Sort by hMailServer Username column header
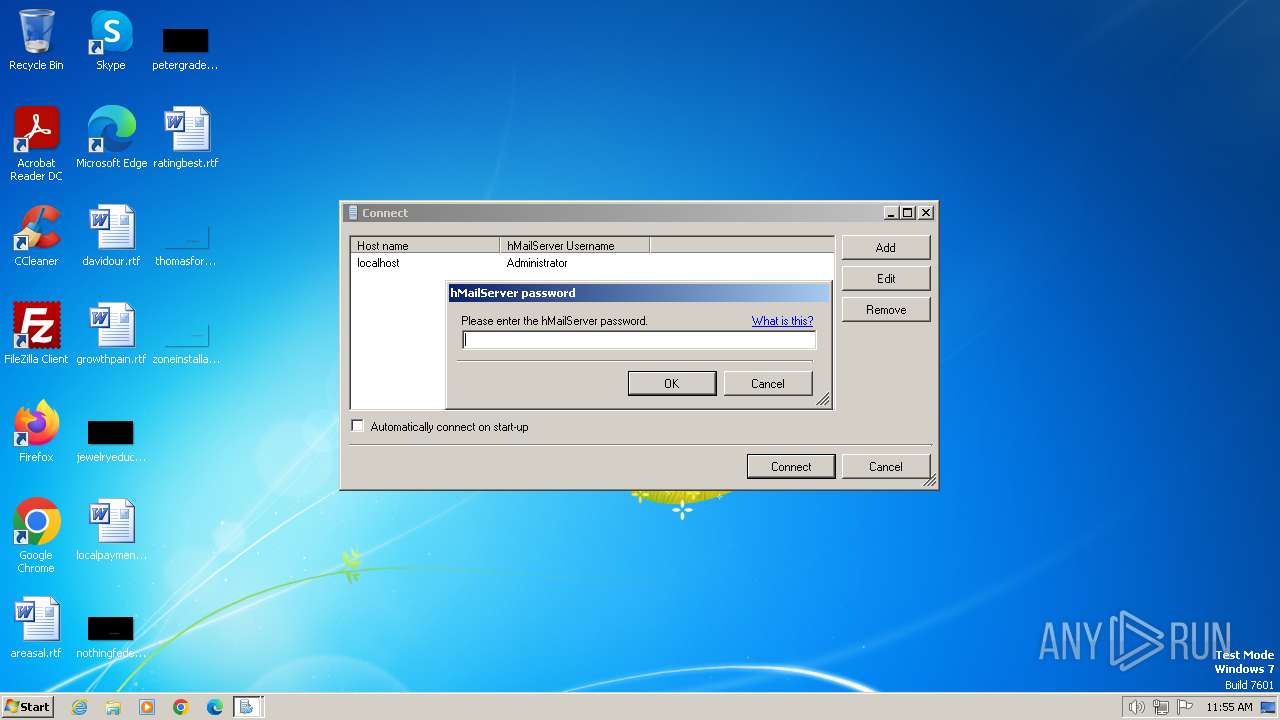The width and height of the screenshot is (1280, 720). click(575, 245)
